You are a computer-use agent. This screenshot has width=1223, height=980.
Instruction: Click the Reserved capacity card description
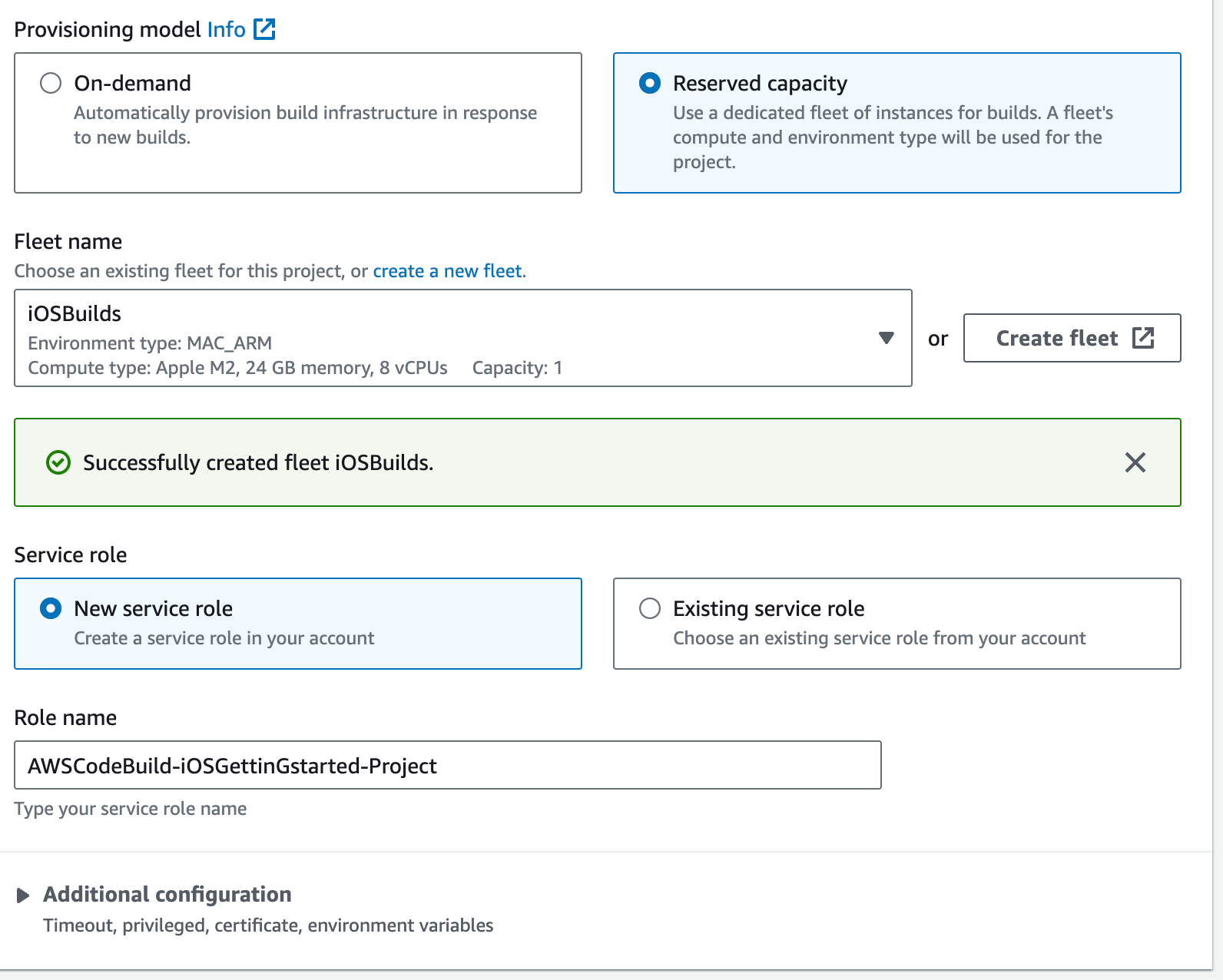pos(891,137)
